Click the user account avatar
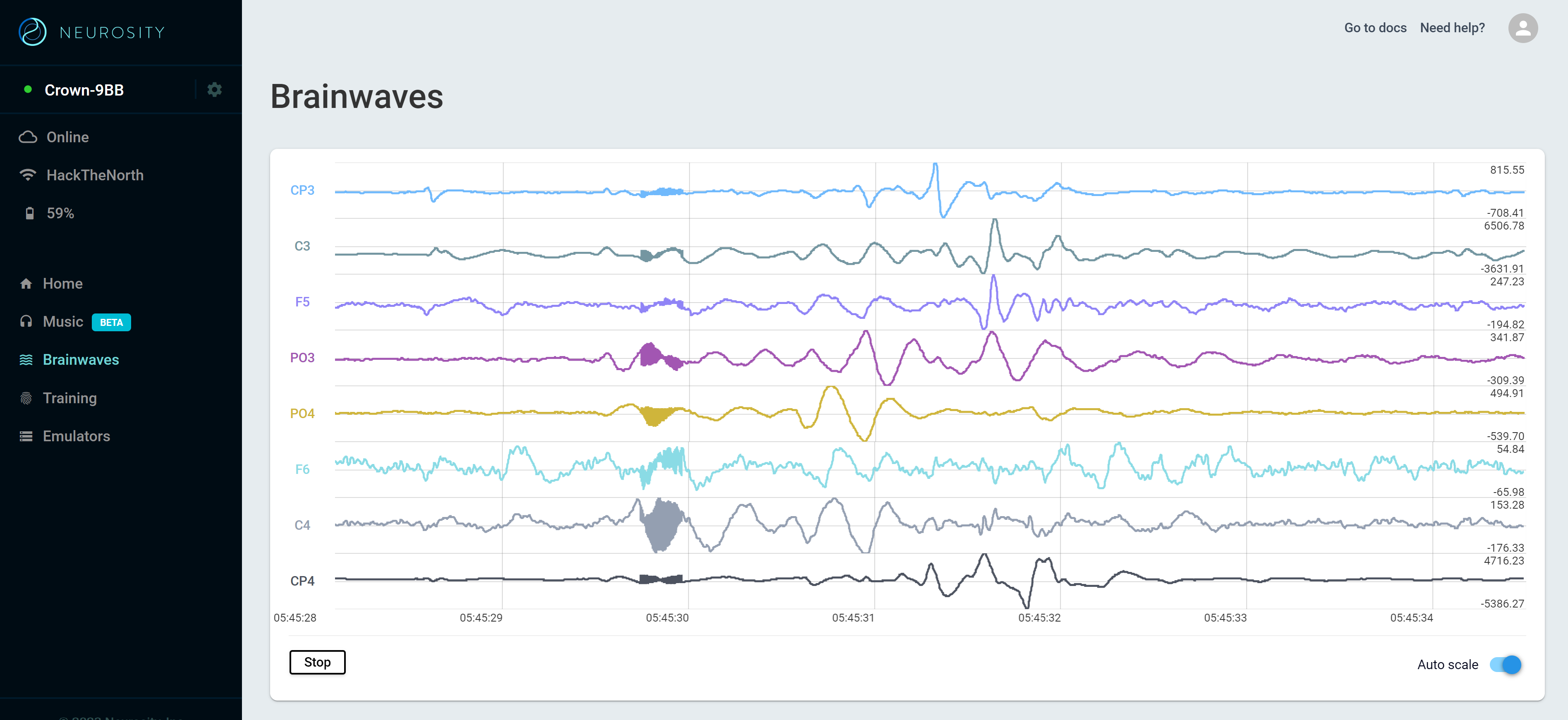The height and width of the screenshot is (720, 1568). point(1523,28)
